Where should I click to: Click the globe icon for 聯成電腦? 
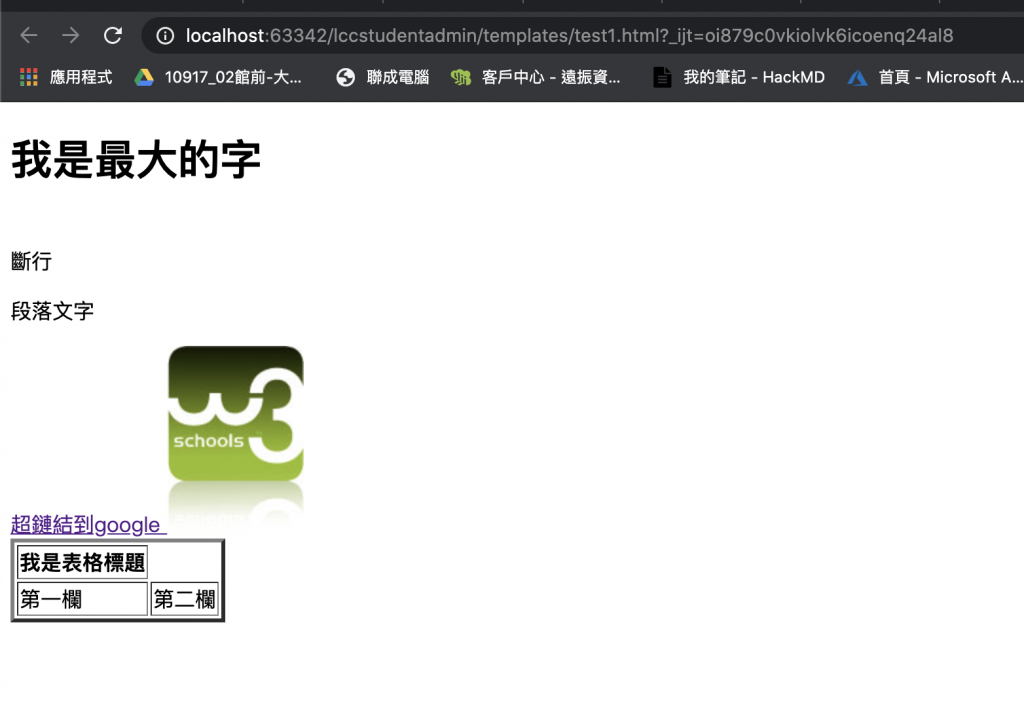point(345,78)
